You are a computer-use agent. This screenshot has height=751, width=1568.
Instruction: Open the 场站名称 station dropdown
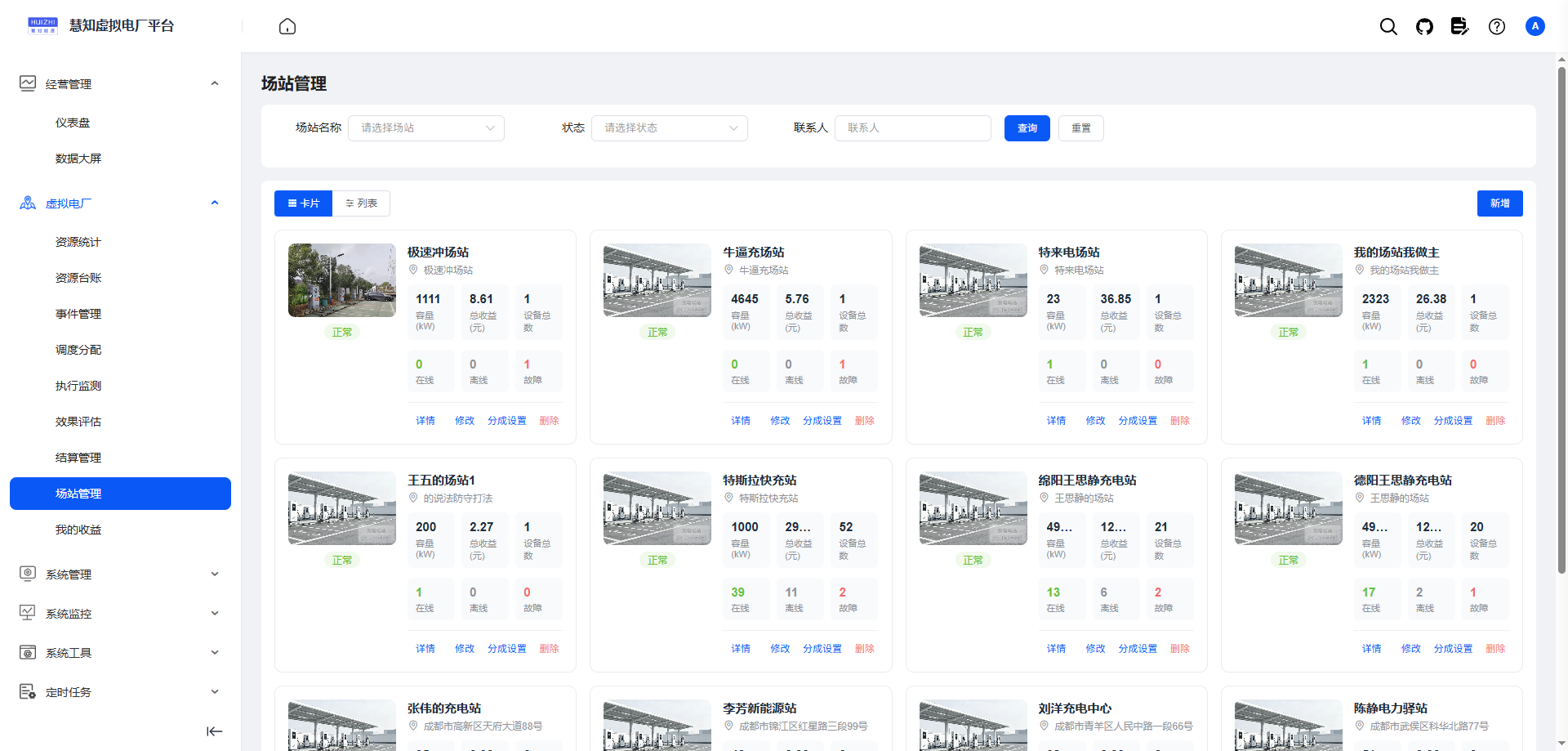coord(426,128)
